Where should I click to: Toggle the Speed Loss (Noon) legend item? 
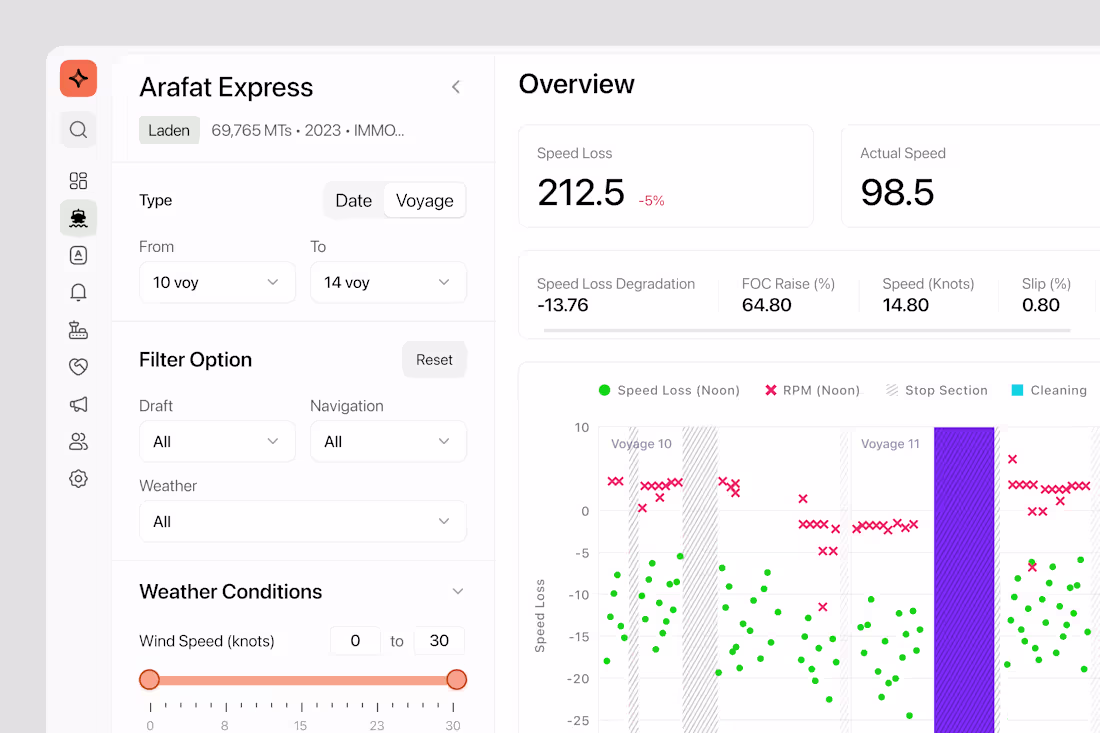click(668, 390)
